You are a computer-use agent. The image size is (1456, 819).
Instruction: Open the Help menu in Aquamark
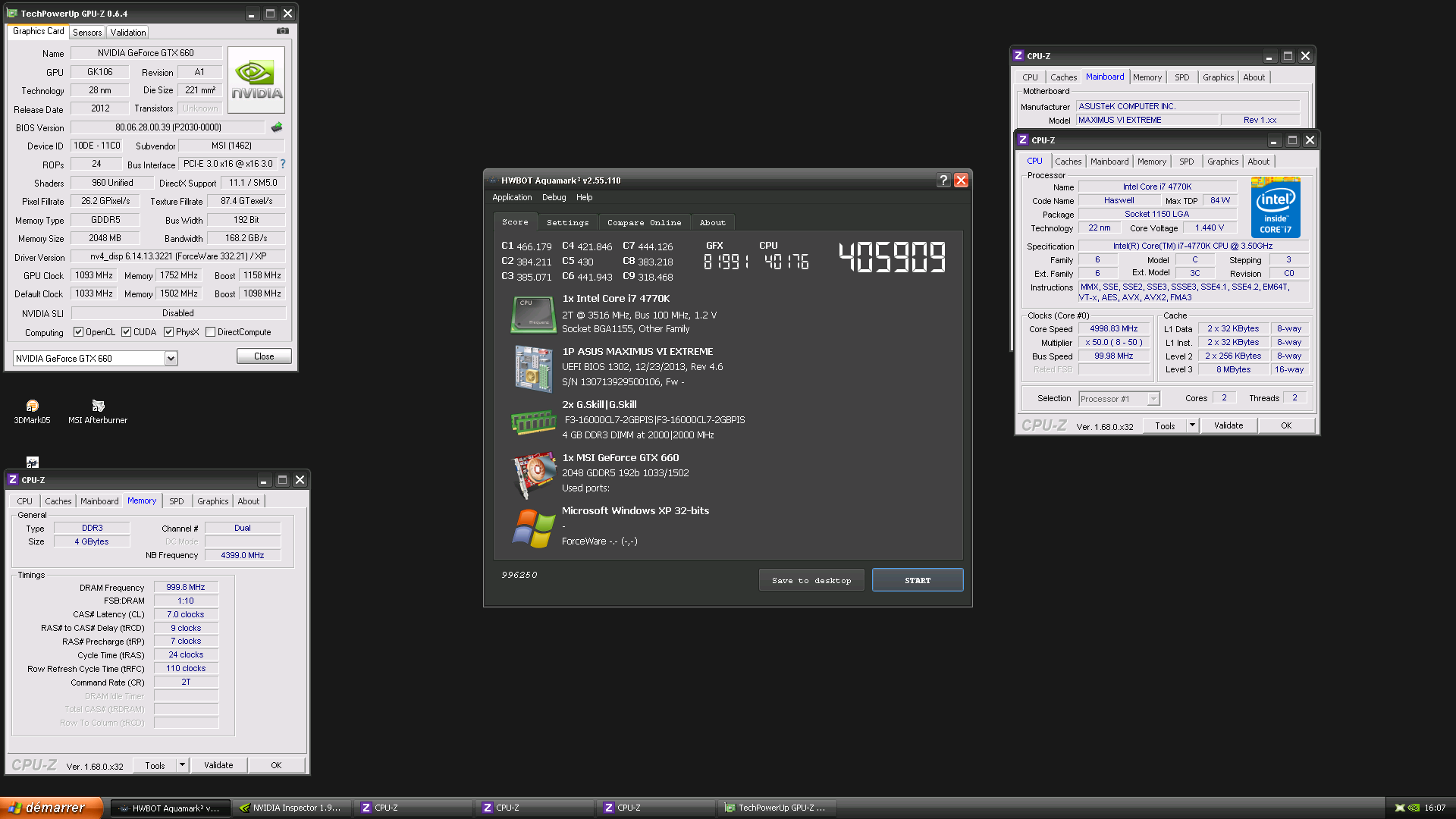(584, 197)
